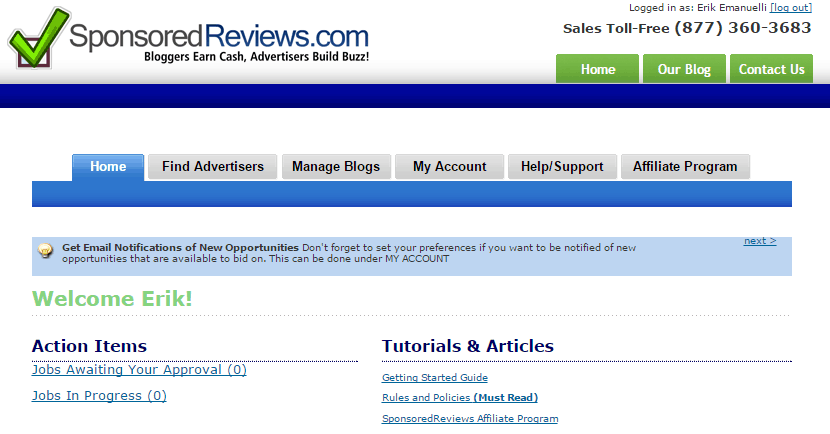The width and height of the screenshot is (830, 434).
Task: Click the Bloggers Earn Cash tagline
Action: [256, 57]
